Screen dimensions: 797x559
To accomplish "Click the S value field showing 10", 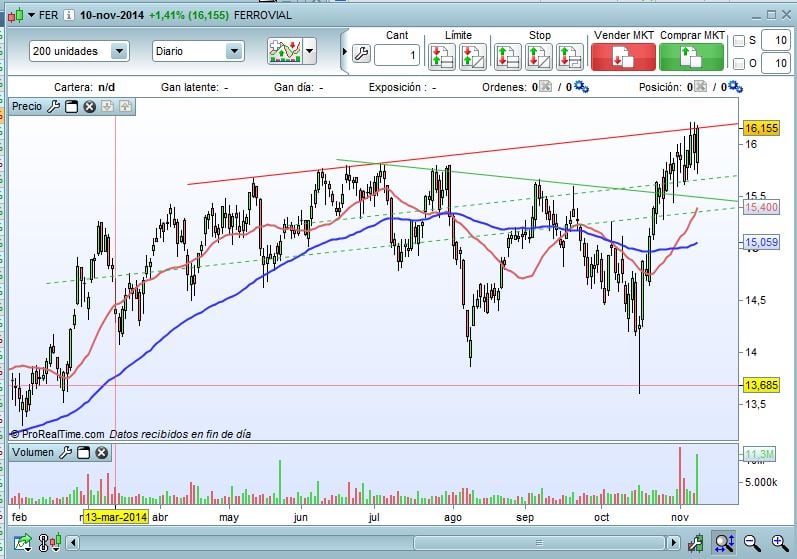I will coord(776,41).
